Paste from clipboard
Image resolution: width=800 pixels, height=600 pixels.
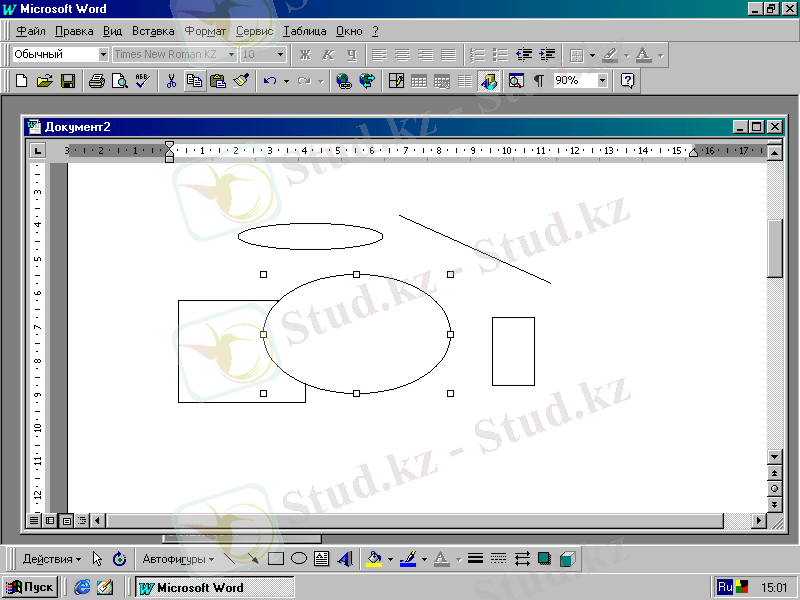click(218, 81)
